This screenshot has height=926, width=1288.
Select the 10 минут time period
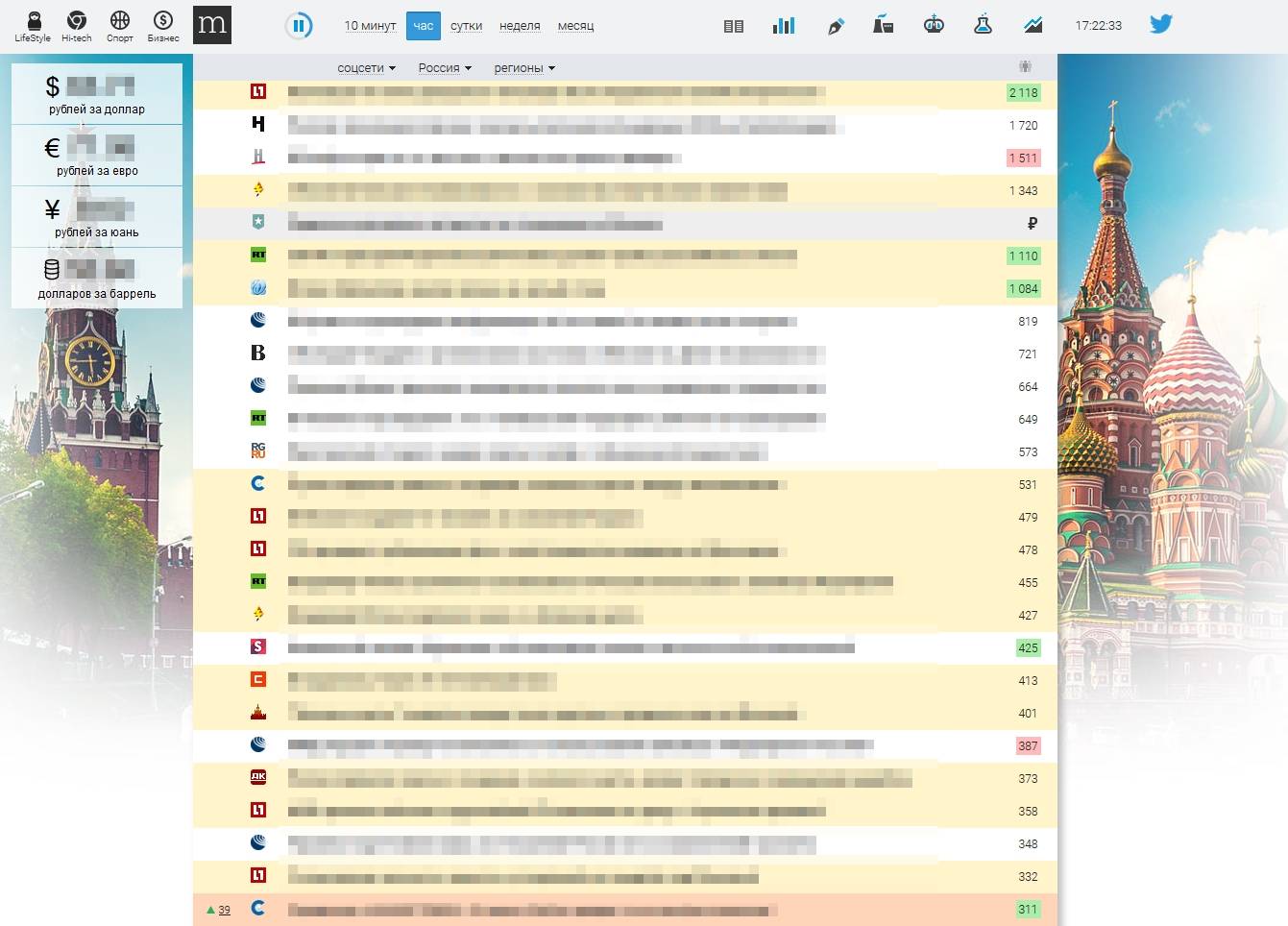(370, 26)
